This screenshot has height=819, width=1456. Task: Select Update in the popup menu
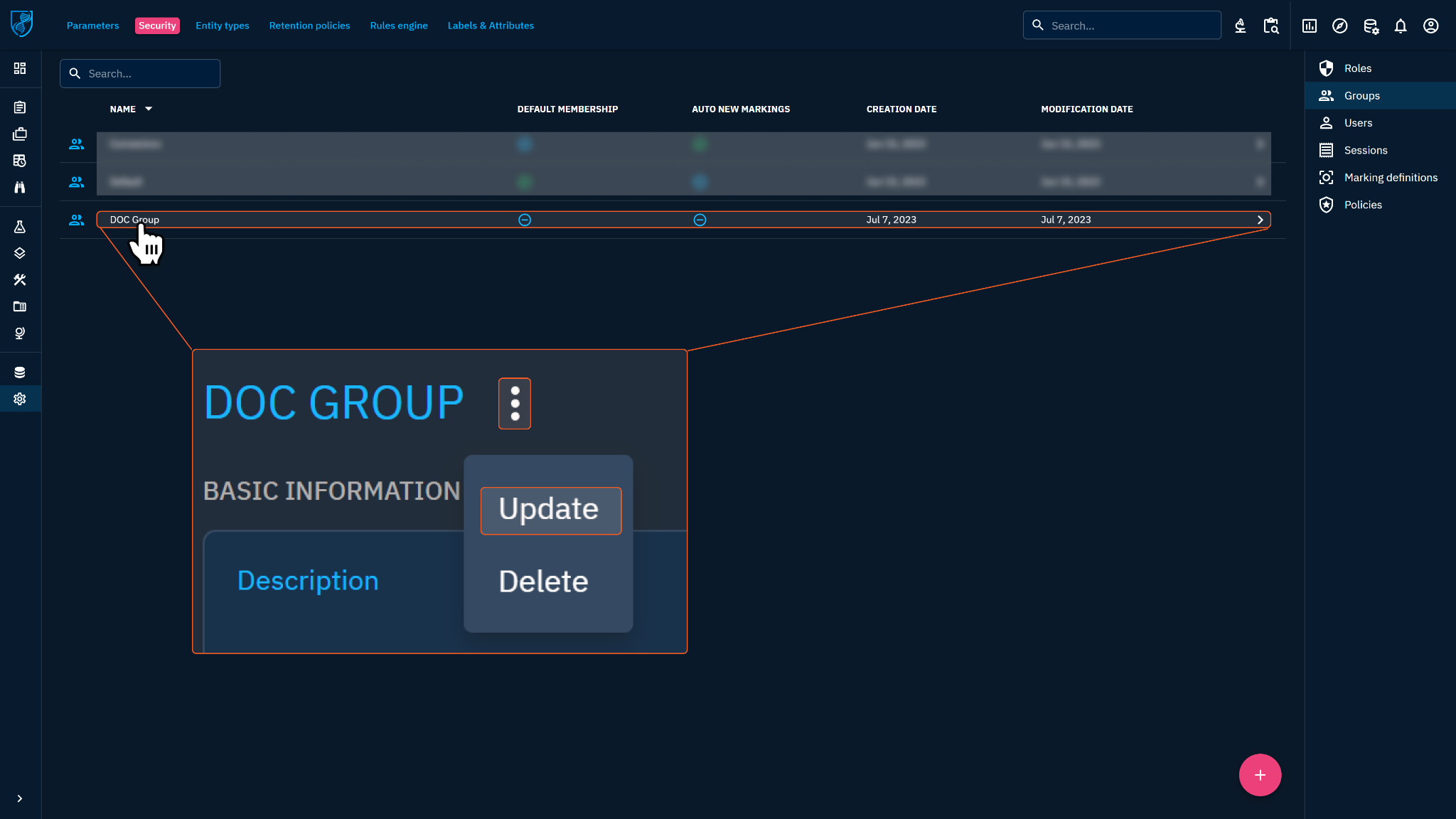click(x=550, y=510)
